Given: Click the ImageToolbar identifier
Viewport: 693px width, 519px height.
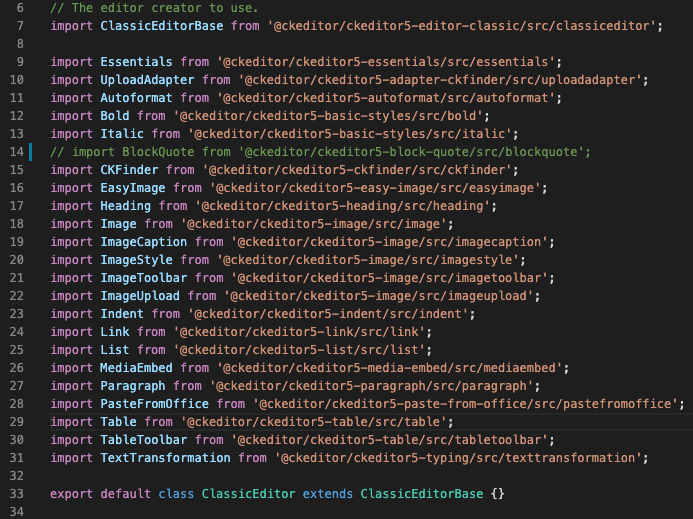Looking at the screenshot, I should 144,278.
